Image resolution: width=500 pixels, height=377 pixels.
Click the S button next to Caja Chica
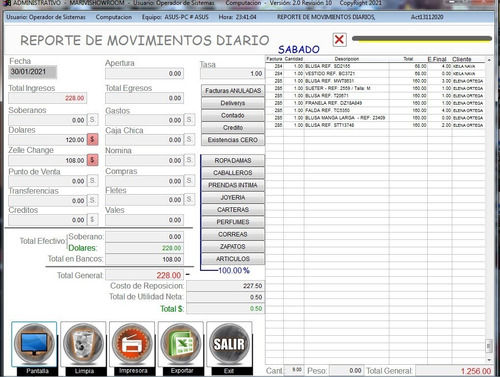coord(189,139)
